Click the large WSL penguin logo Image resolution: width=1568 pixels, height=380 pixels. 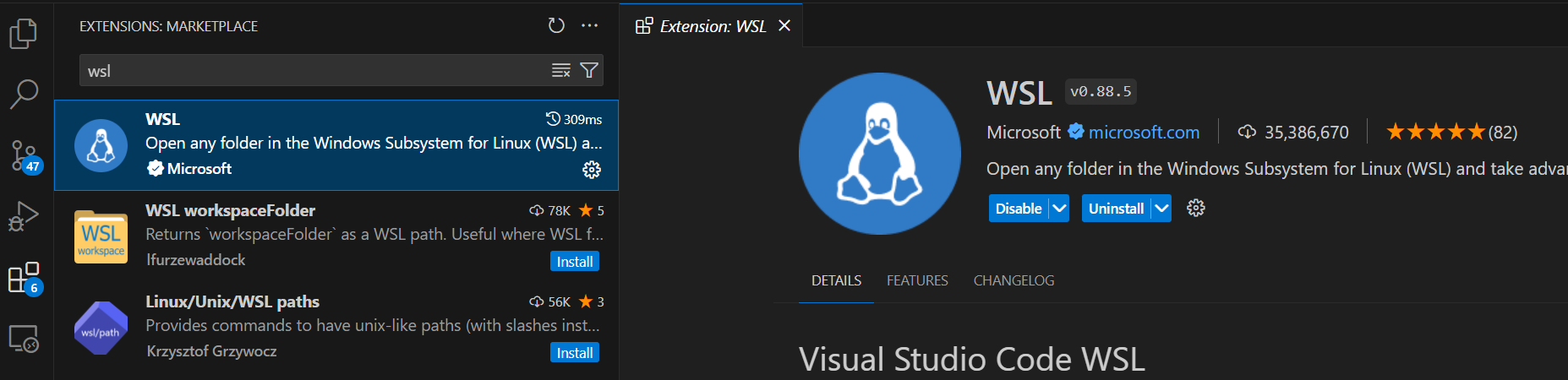[880, 153]
